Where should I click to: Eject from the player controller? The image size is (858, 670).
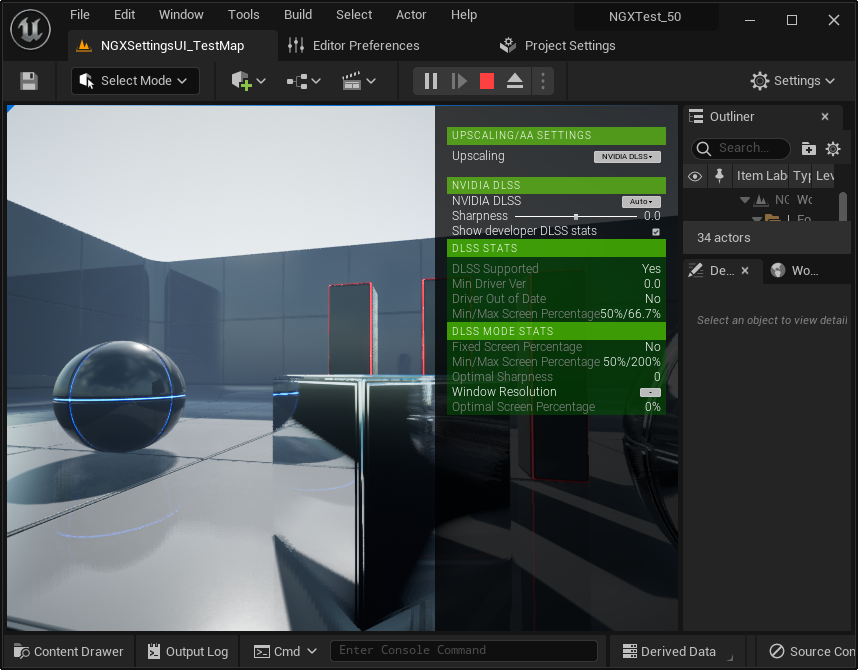point(515,81)
